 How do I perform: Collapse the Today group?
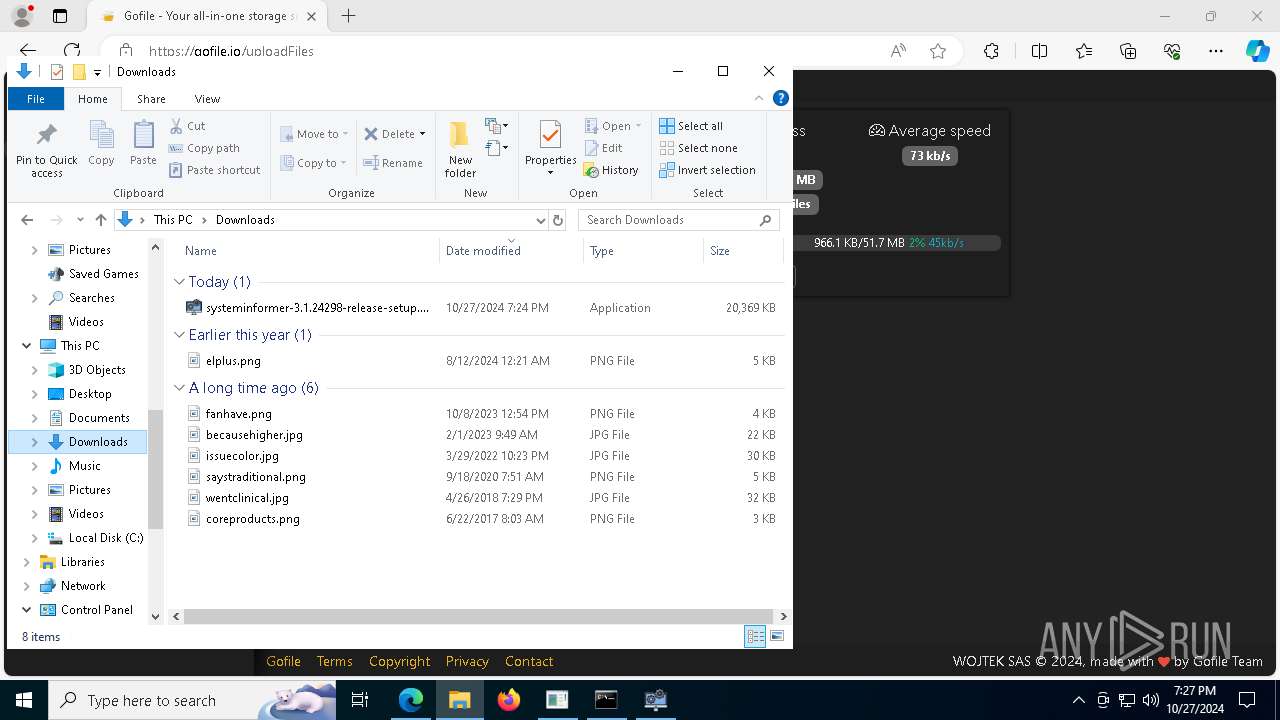(x=179, y=282)
